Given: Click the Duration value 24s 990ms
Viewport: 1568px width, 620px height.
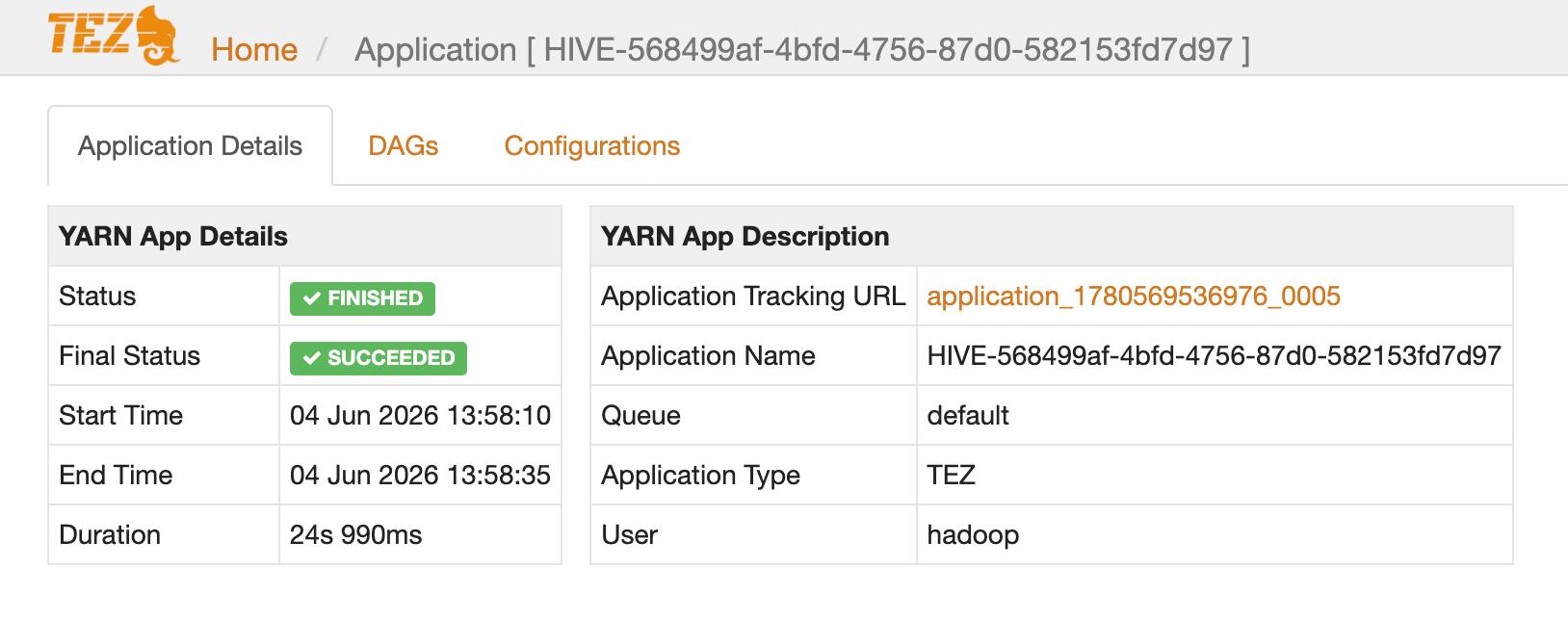Looking at the screenshot, I should (356, 535).
